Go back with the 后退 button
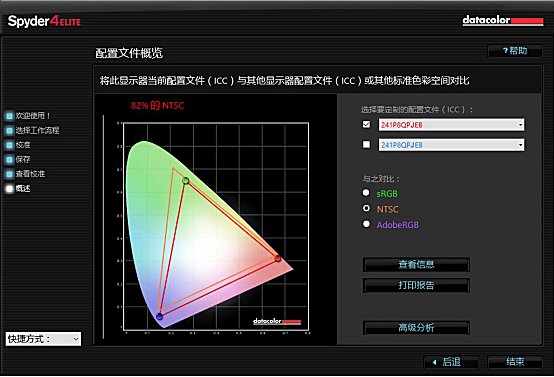554x377 pixels. click(451, 362)
